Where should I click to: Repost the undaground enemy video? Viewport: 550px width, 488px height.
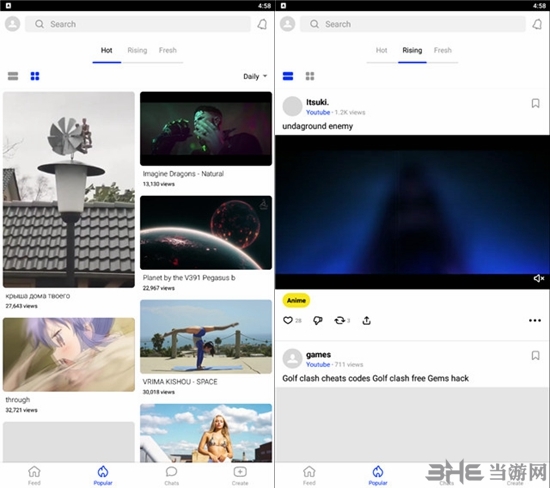pos(339,320)
